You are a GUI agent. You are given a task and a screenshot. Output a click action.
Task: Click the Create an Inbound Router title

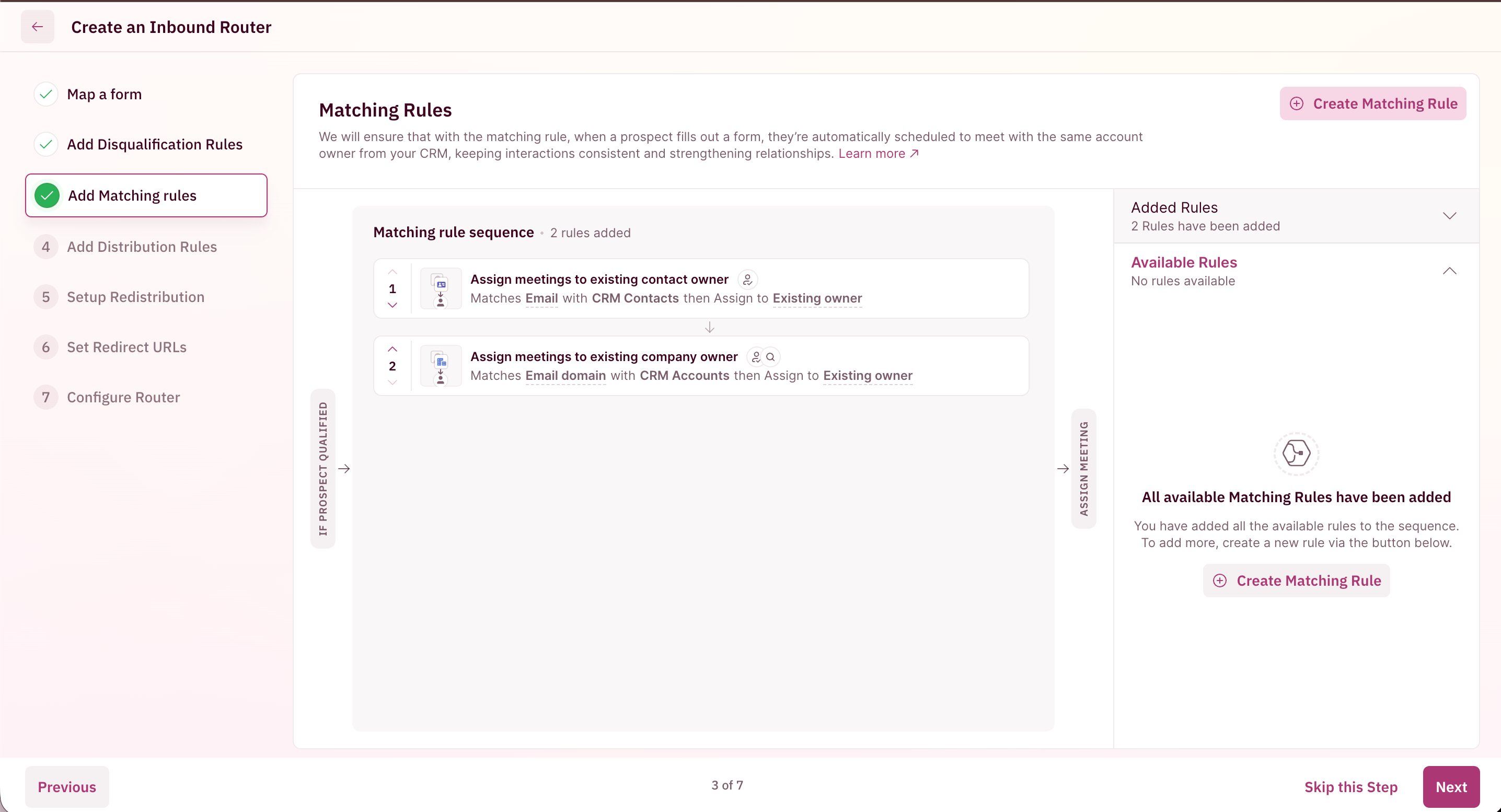(x=171, y=27)
